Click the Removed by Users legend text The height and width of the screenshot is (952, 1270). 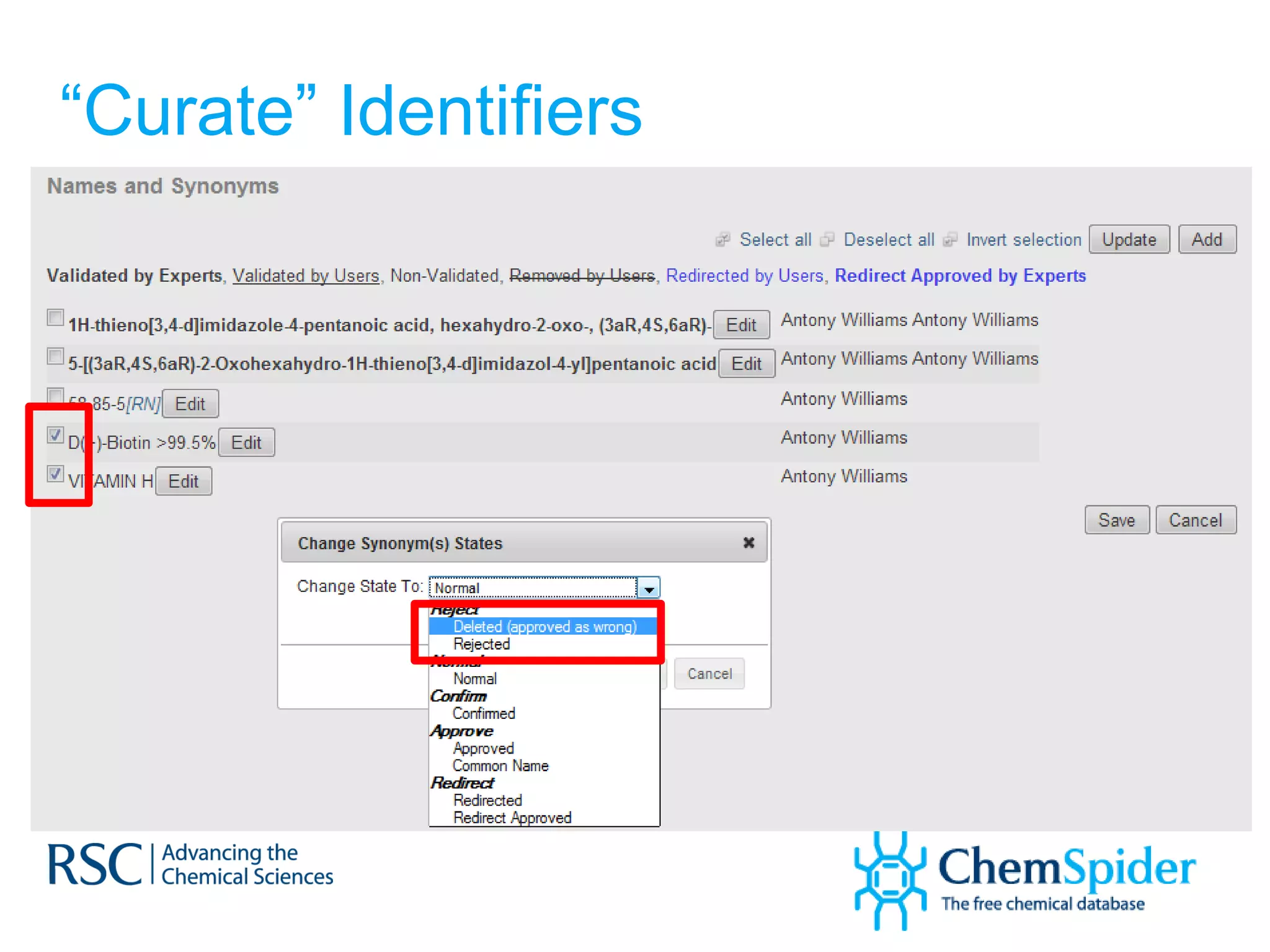pos(582,276)
